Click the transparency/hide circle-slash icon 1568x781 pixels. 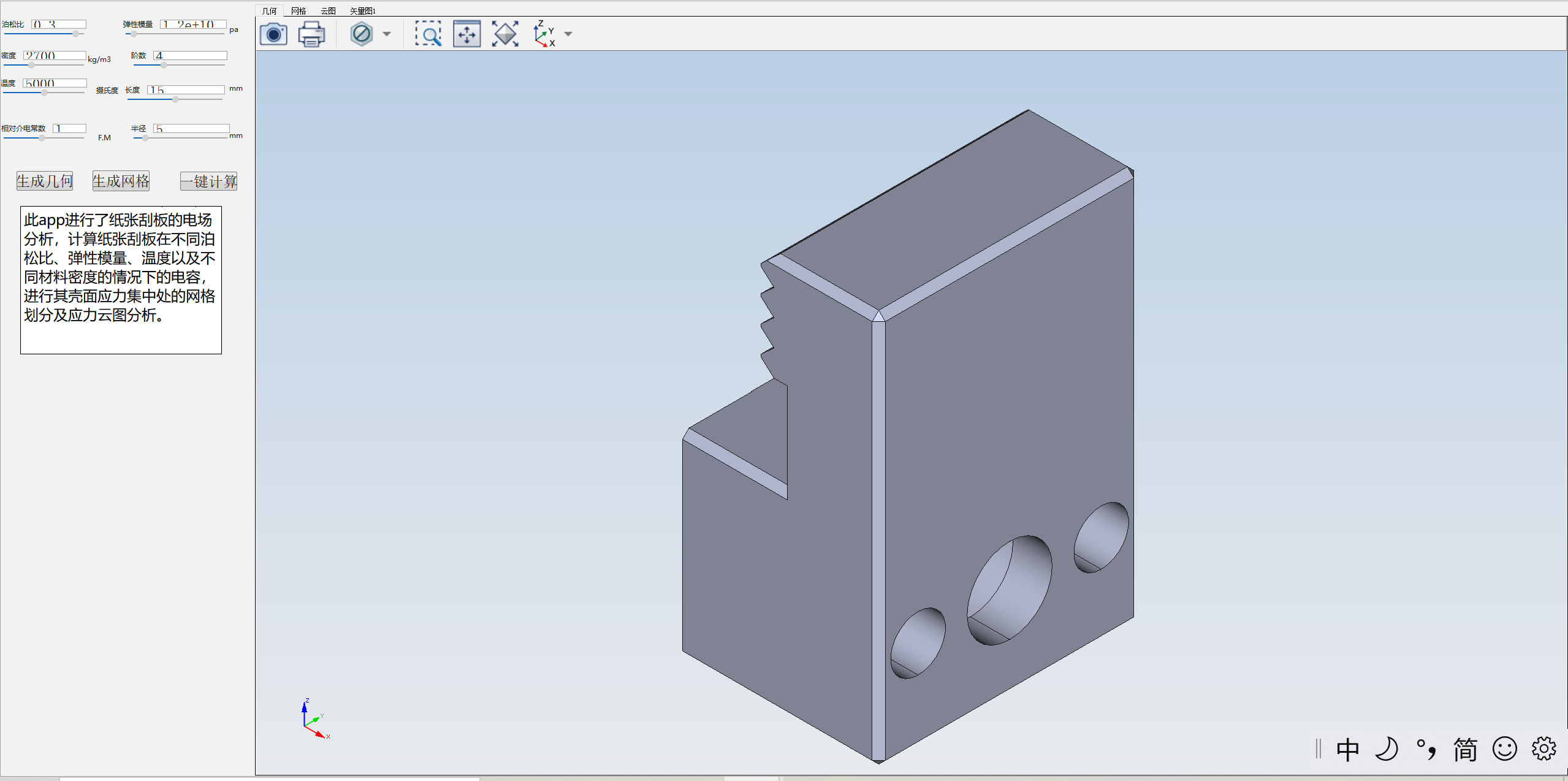pyautogui.click(x=362, y=34)
